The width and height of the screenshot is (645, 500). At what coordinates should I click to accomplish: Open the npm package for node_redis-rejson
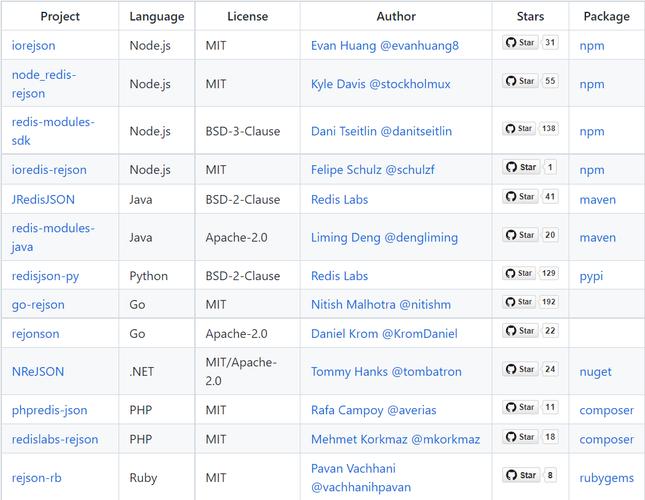(592, 85)
